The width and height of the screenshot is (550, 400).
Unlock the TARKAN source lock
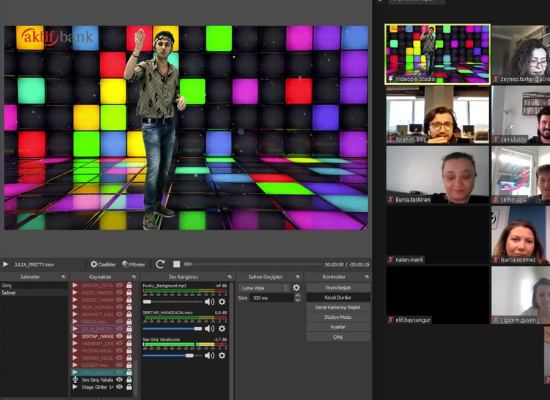click(129, 358)
